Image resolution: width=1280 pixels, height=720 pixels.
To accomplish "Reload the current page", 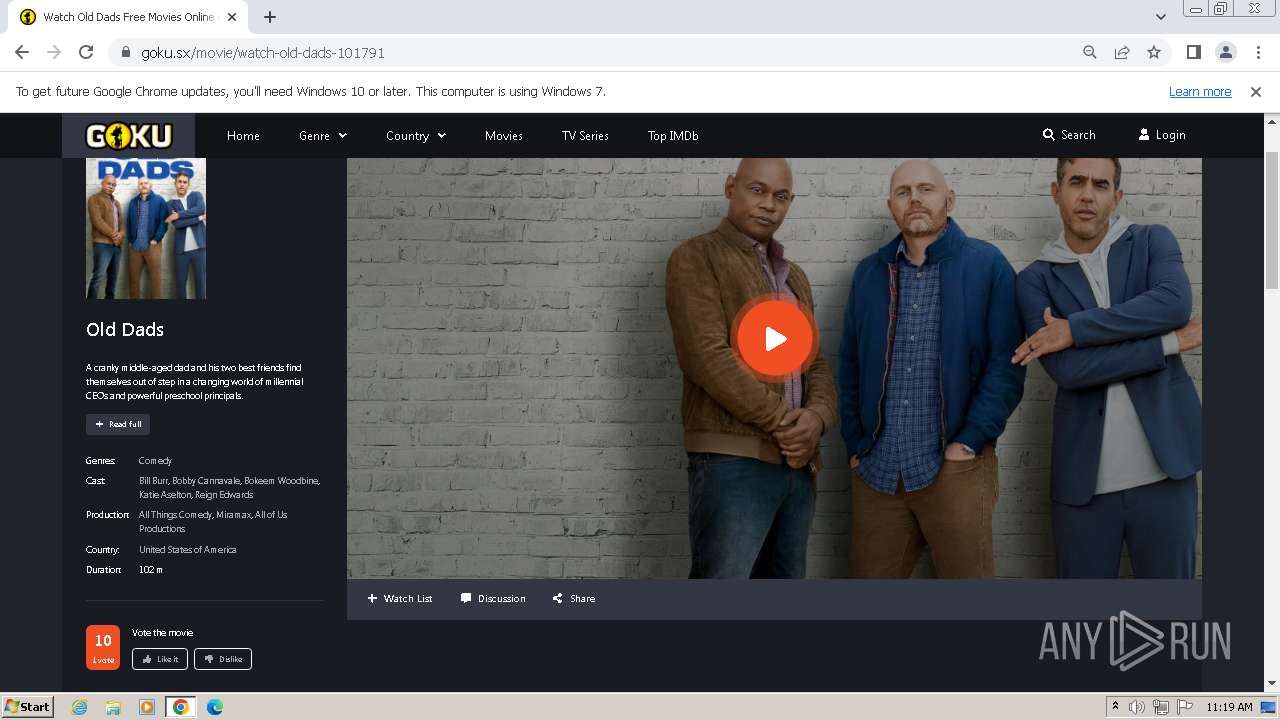I will [x=86, y=52].
